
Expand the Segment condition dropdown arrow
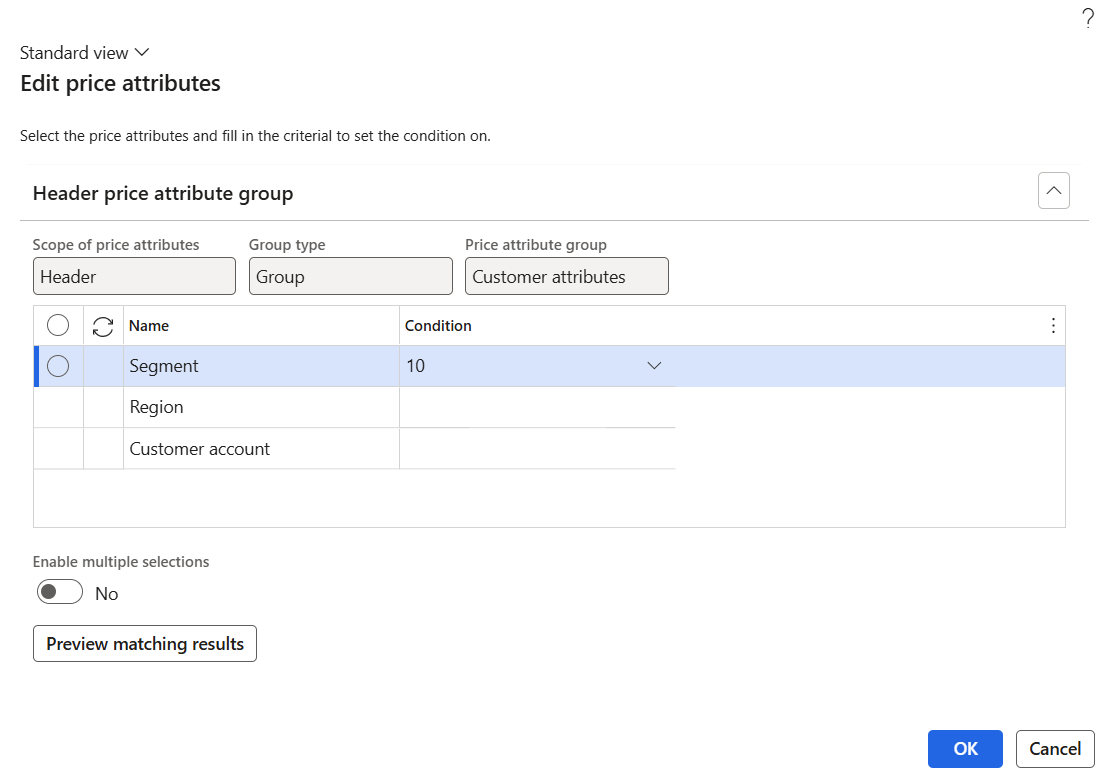(654, 366)
